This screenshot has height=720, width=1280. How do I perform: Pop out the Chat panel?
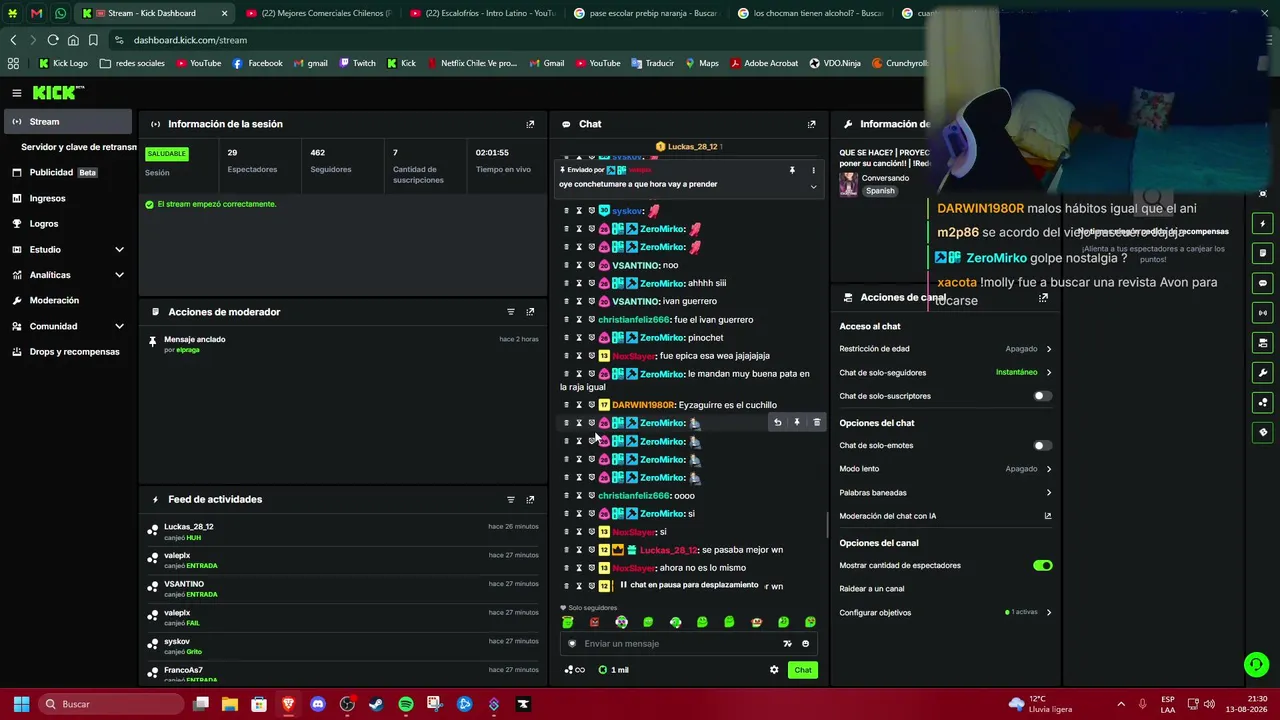tap(811, 124)
